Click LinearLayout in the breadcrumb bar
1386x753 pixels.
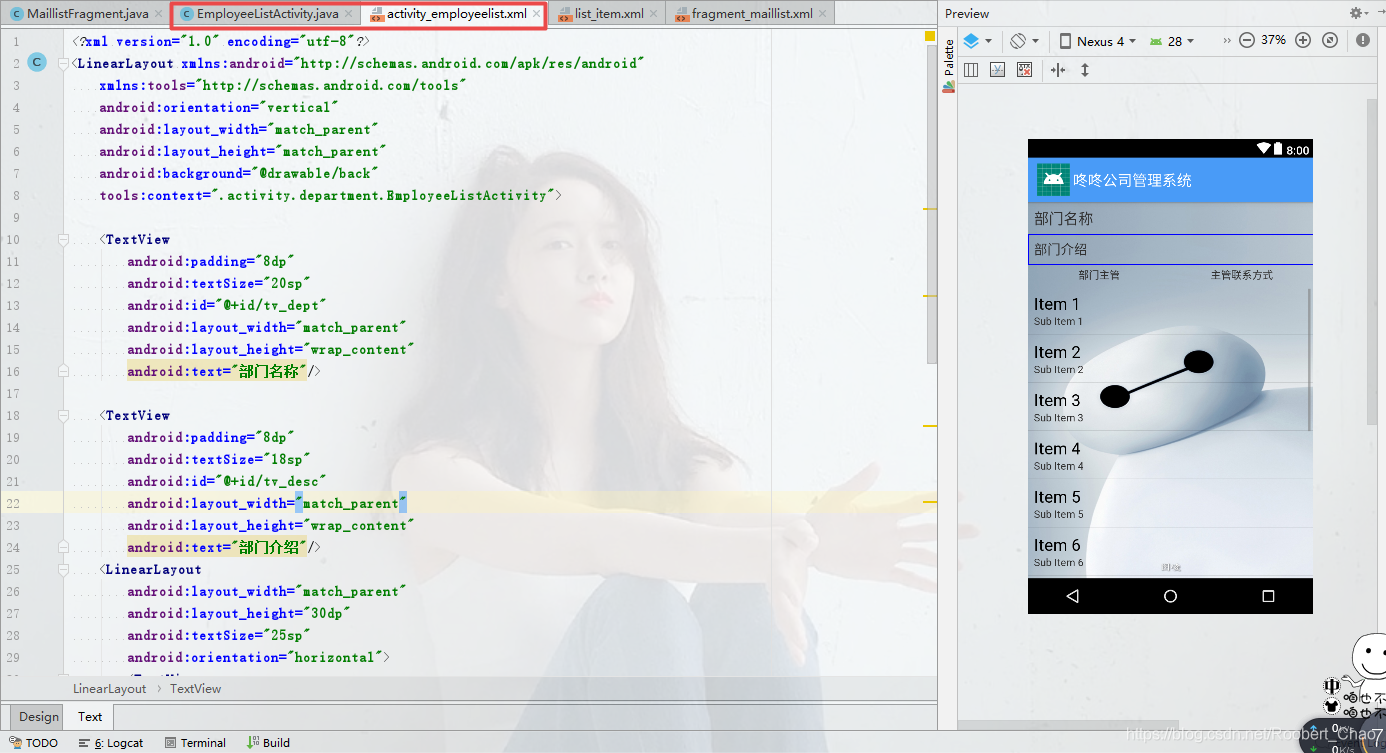109,688
